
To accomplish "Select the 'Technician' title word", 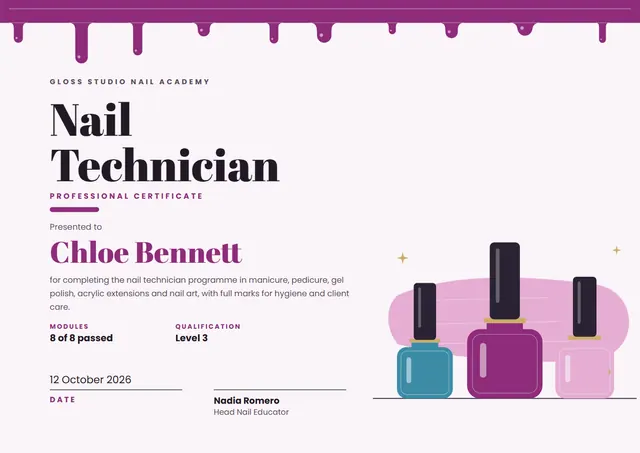I will (x=164, y=165).
